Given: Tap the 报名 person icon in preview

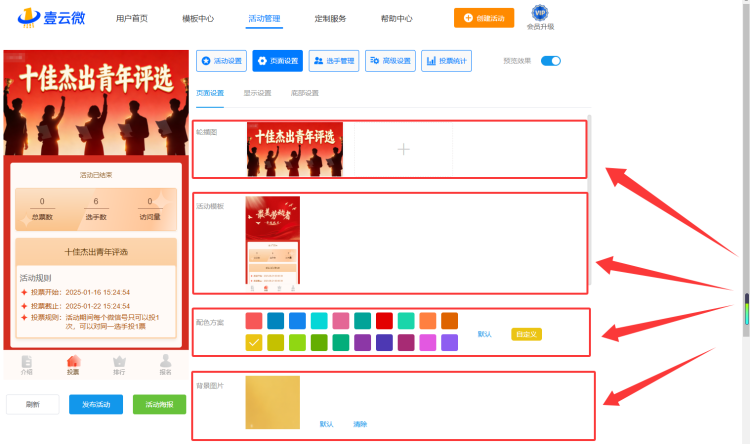Looking at the screenshot, I should [165, 361].
